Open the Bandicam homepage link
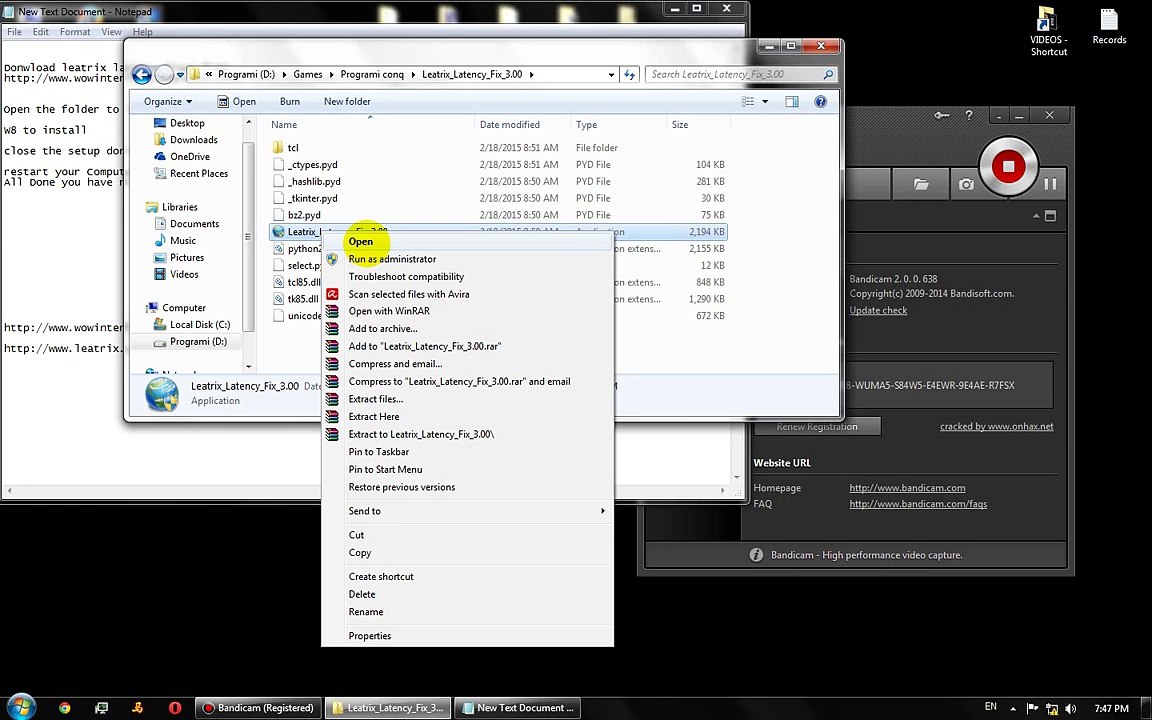Image resolution: width=1152 pixels, height=720 pixels. click(x=907, y=488)
